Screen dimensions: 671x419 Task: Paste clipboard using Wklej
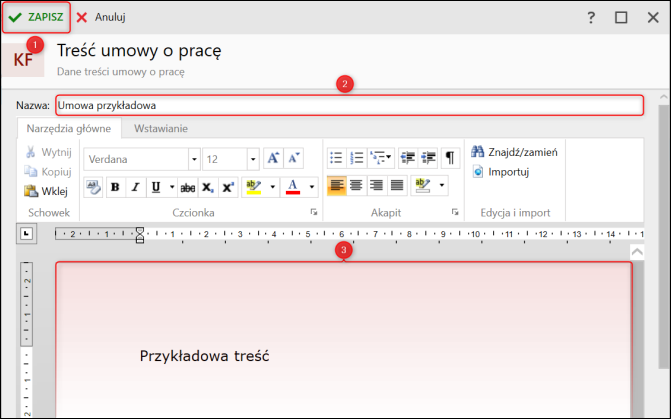46,191
